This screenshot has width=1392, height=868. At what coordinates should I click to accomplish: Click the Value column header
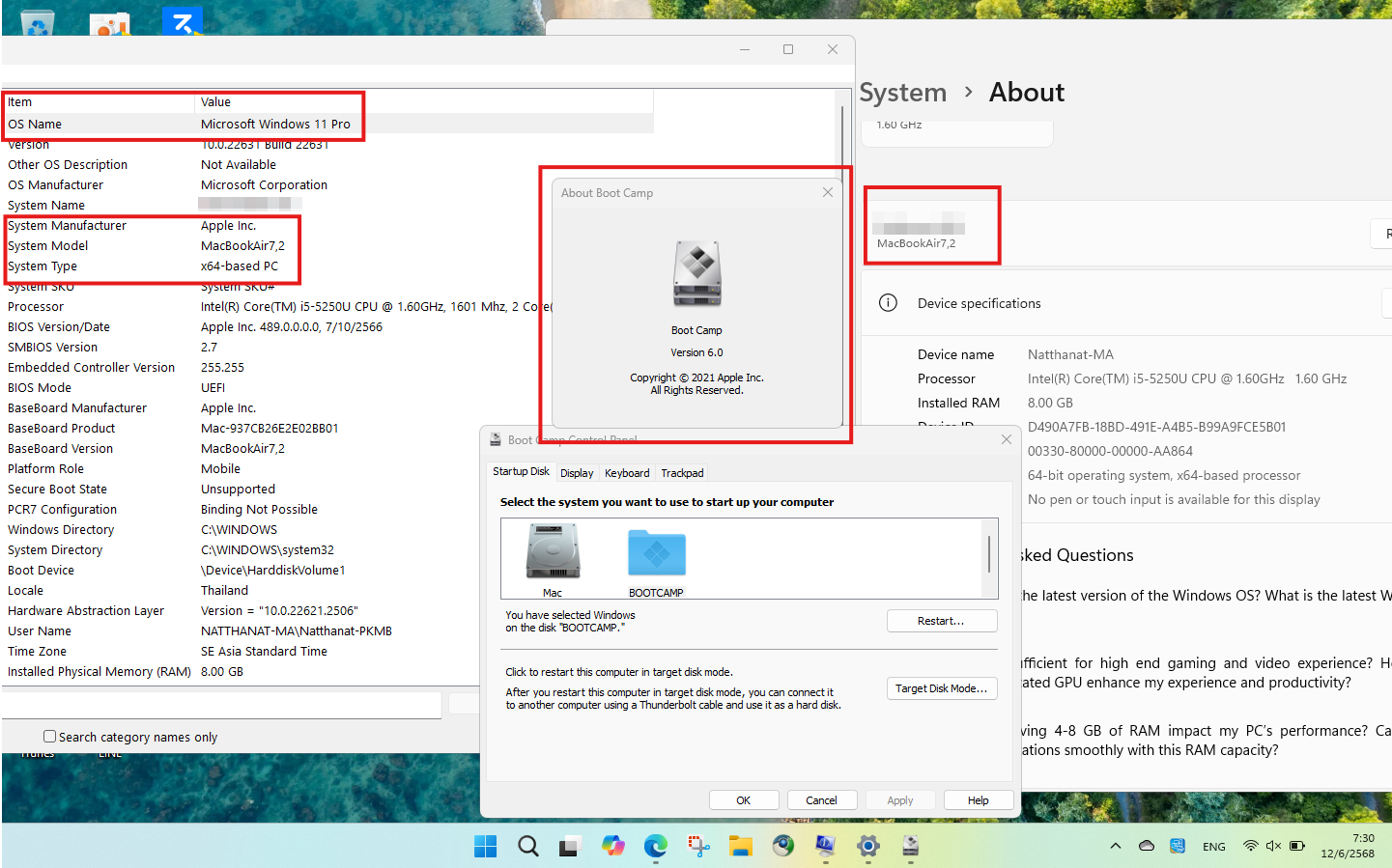pos(424,101)
